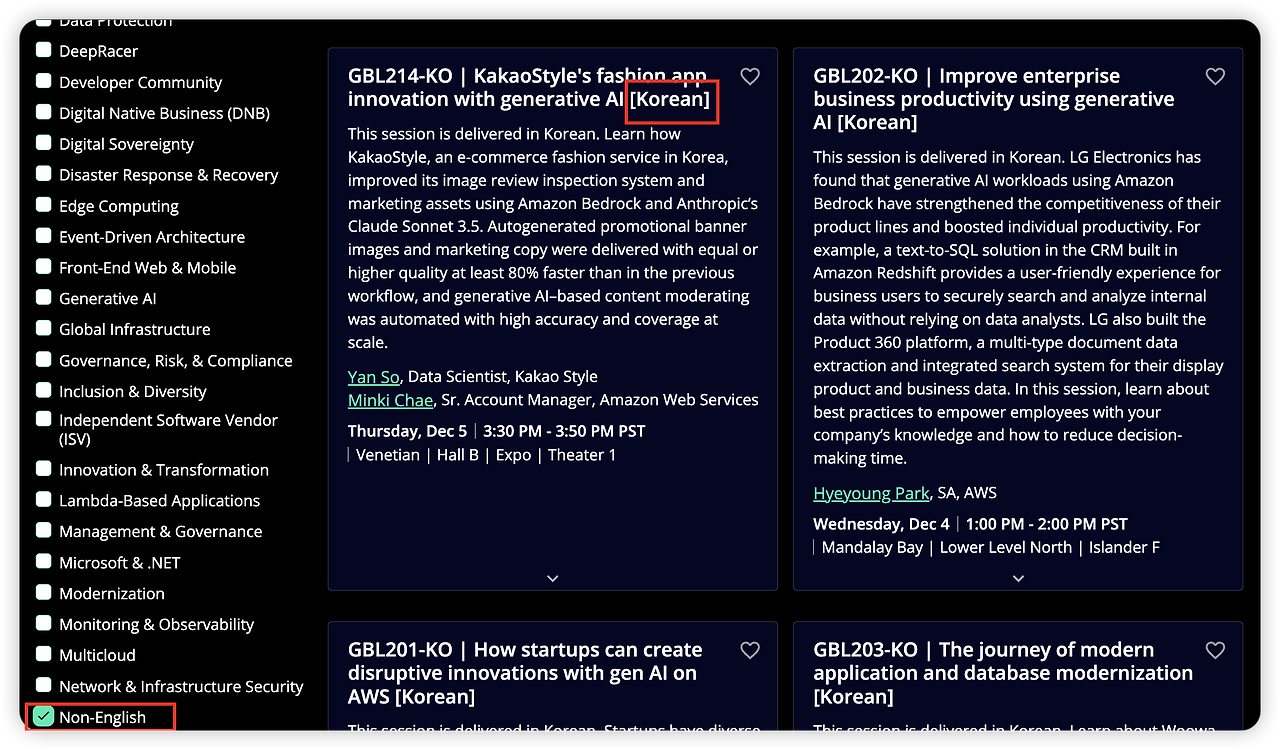Viewport: 1280px width, 750px height.
Task: Click the "3:30 PM - 3:50 PM PST" time
Action: point(564,432)
